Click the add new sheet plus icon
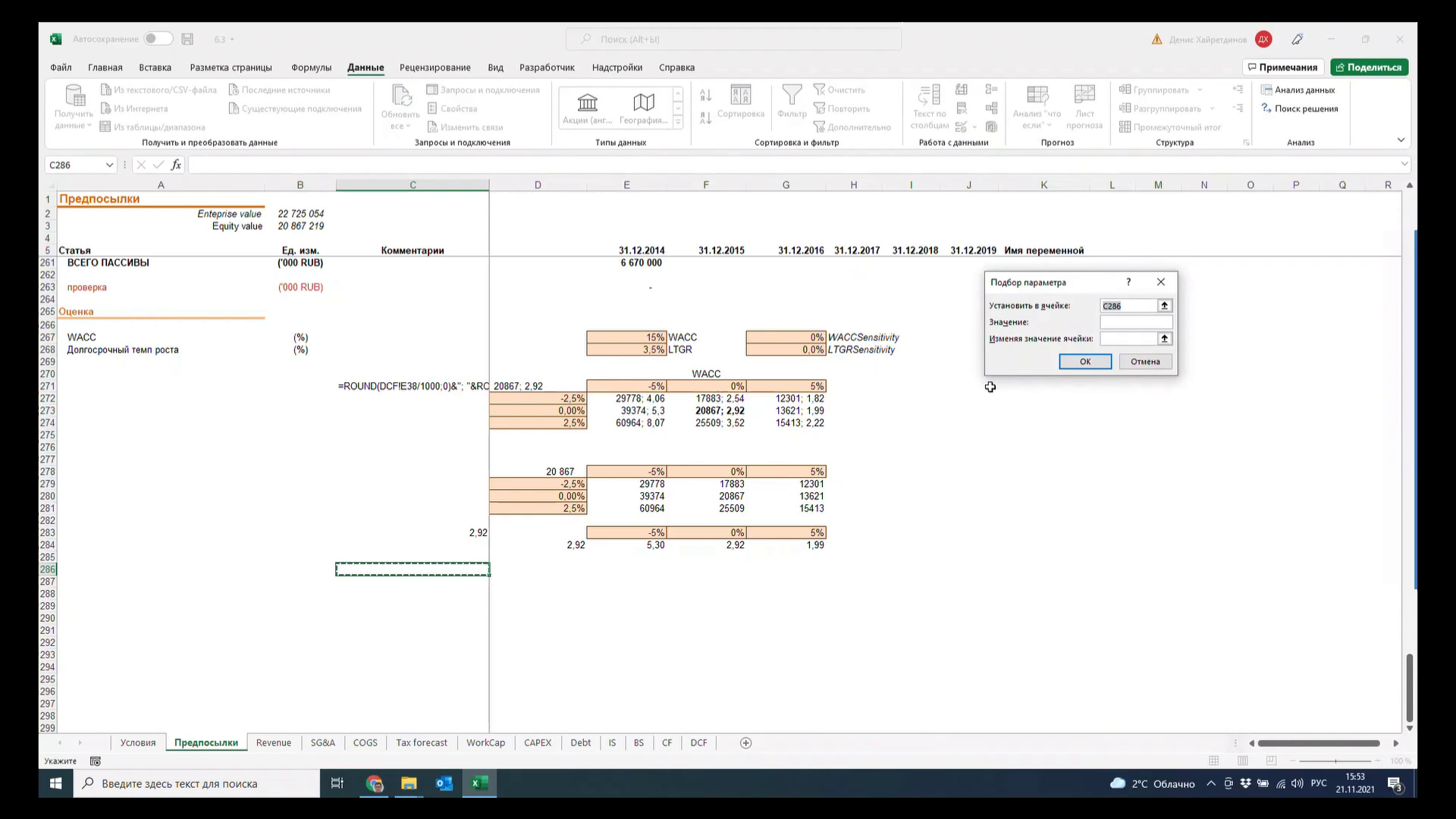The image size is (1456, 819). [x=745, y=743]
